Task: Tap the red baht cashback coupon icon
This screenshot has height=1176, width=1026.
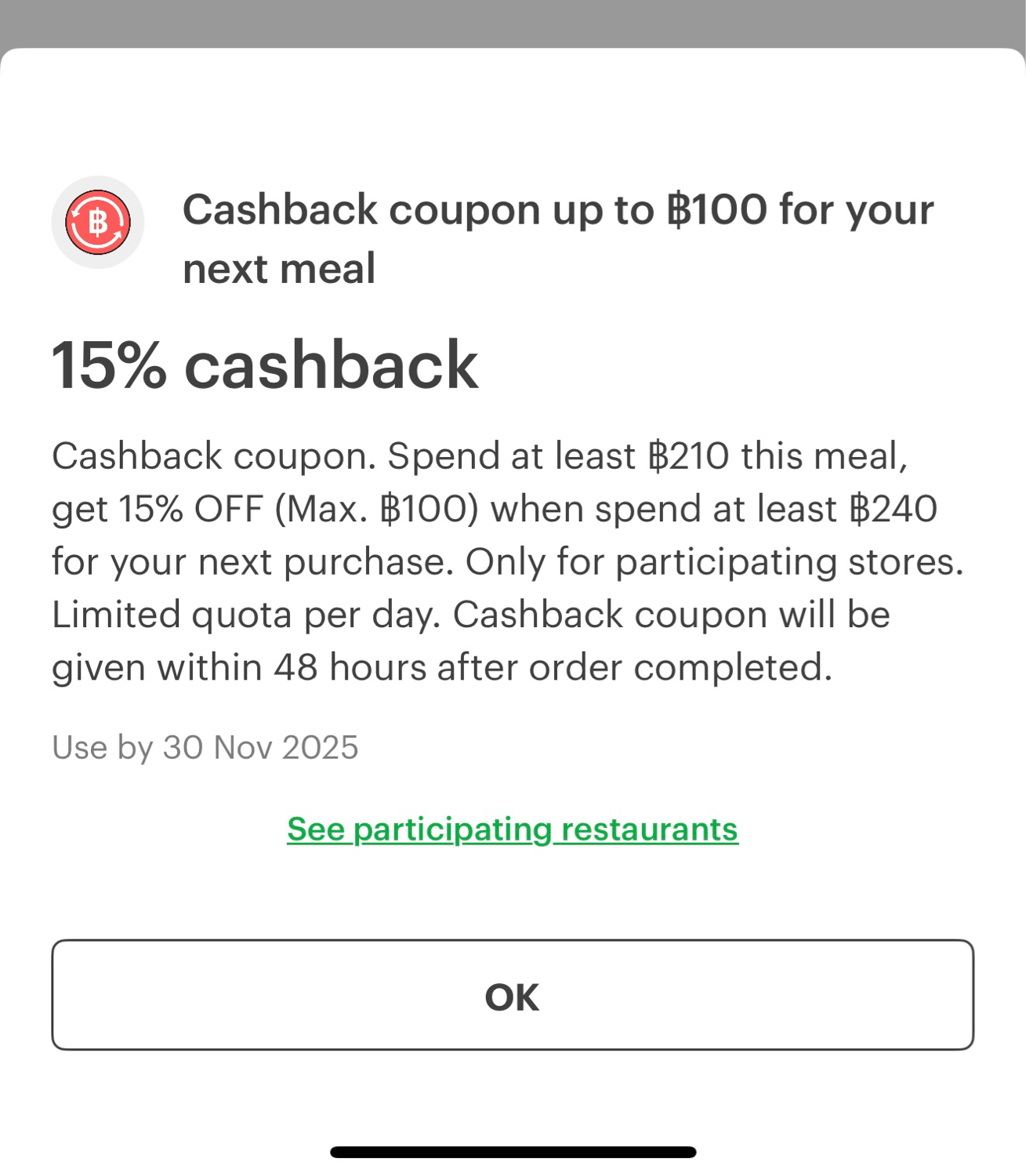Action: [98, 222]
